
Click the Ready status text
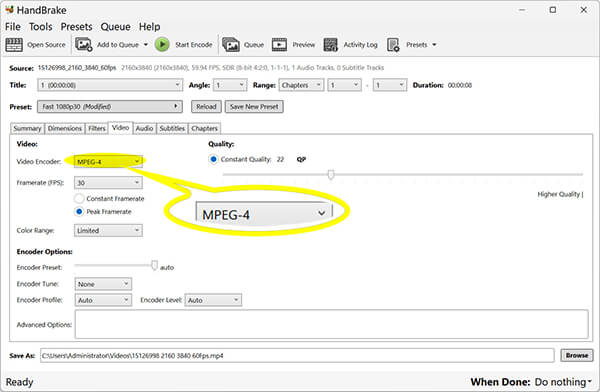20,382
